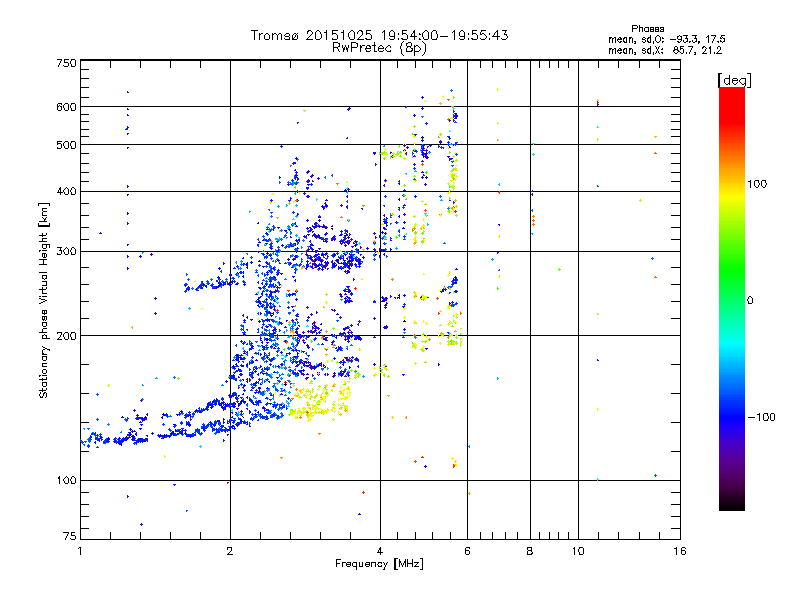Screen dimensions: 800x600
Task: Click the 'mean, sd,O: -93.3, 17.5' line
Action: (x=666, y=39)
